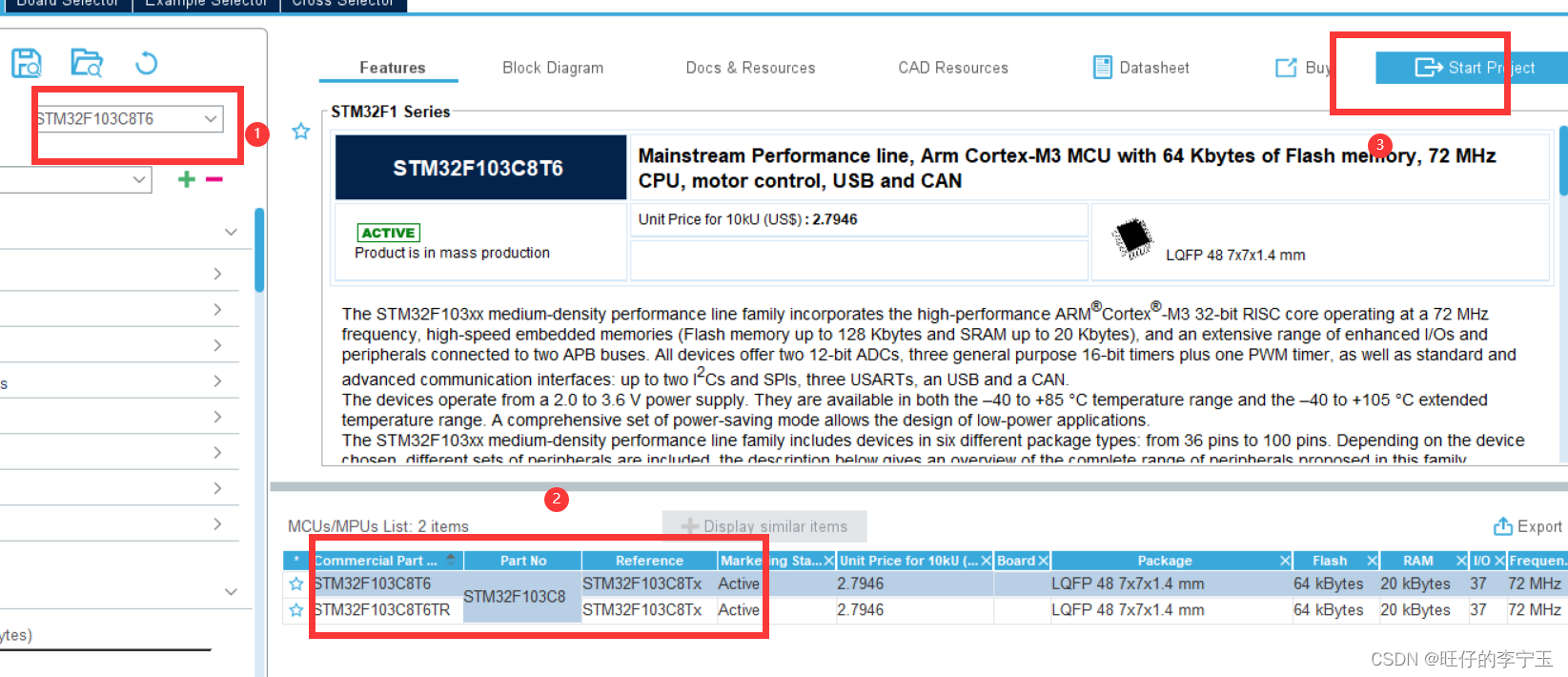Collapse the section above the 'ytes)' label

pyautogui.click(x=231, y=591)
